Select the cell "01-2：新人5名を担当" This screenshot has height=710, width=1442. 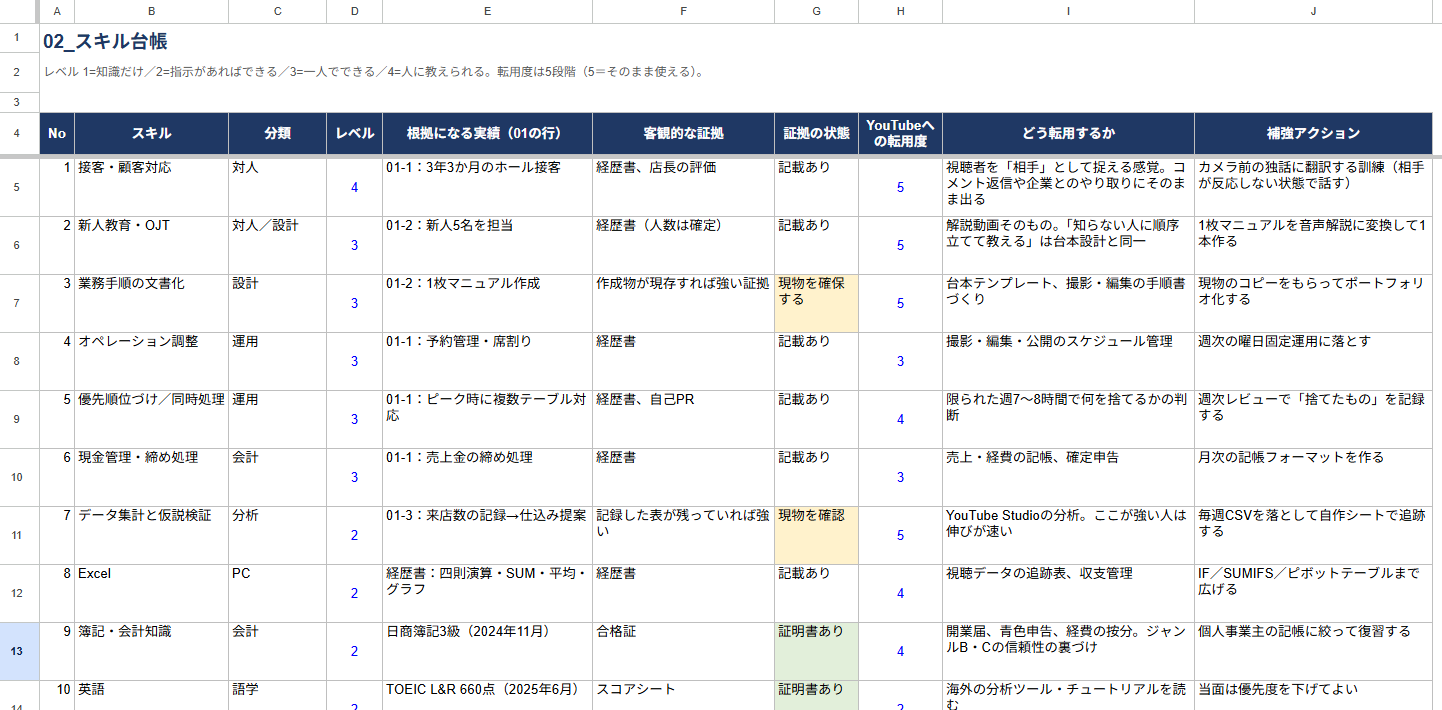487,245
